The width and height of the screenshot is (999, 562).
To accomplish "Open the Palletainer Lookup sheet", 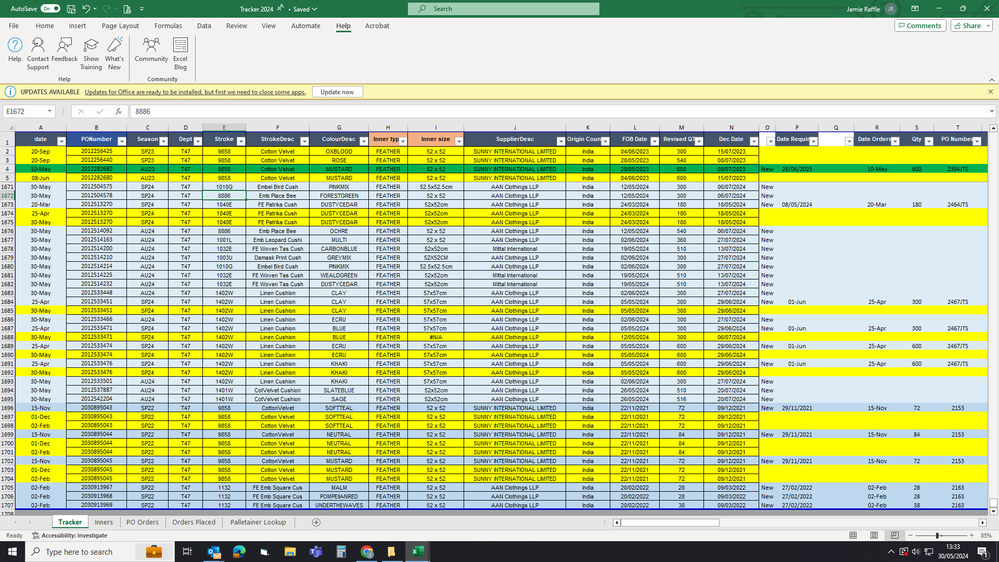I will 258,522.
